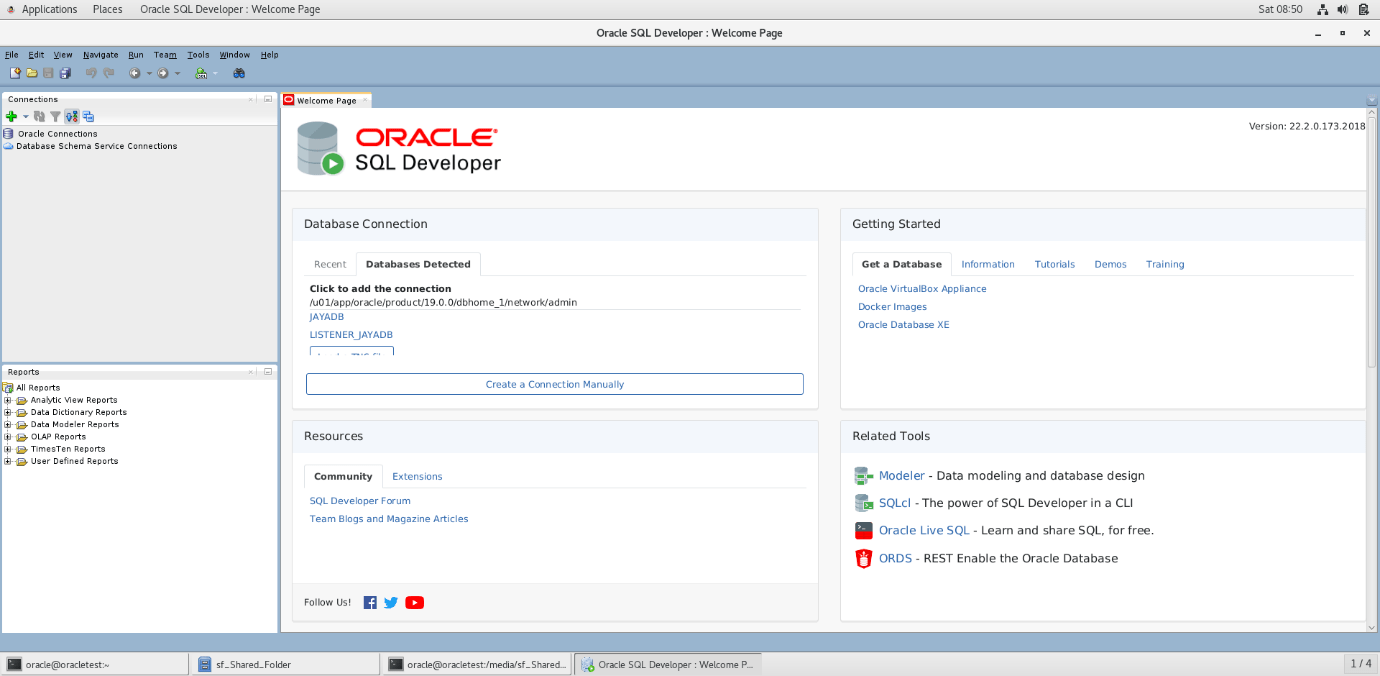Expand the Data Dictionary Reports folder
The width and height of the screenshot is (1380, 676).
[x=8, y=412]
